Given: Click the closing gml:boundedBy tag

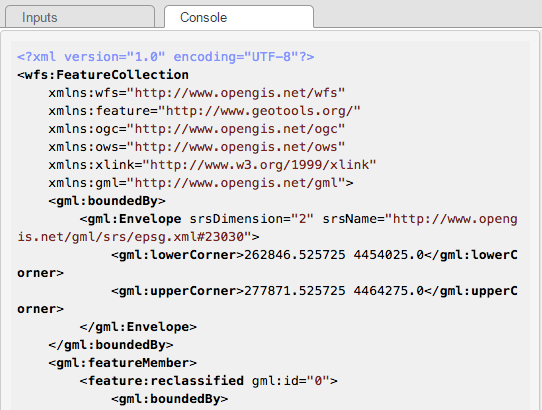Looking at the screenshot, I should click(111, 345).
